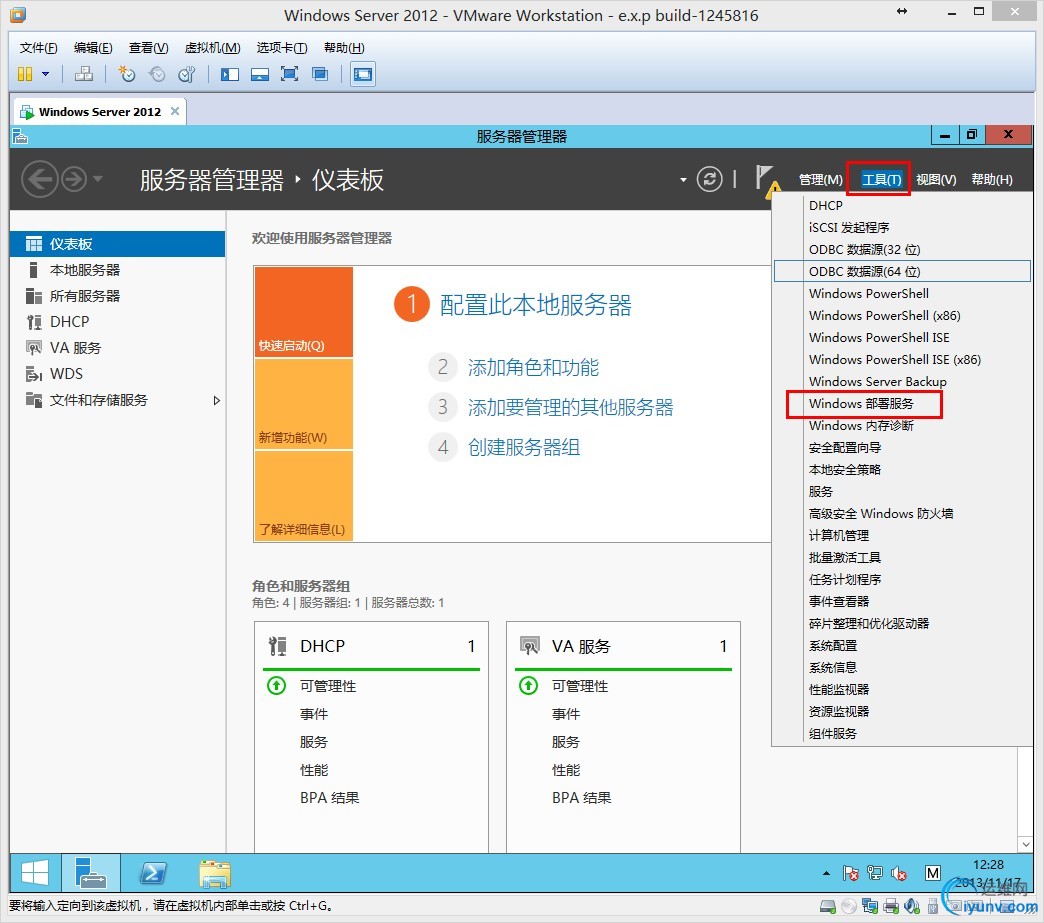Screen dimensions: 1044x923
Task: Click show library sidebar view icon
Action: click(x=230, y=74)
